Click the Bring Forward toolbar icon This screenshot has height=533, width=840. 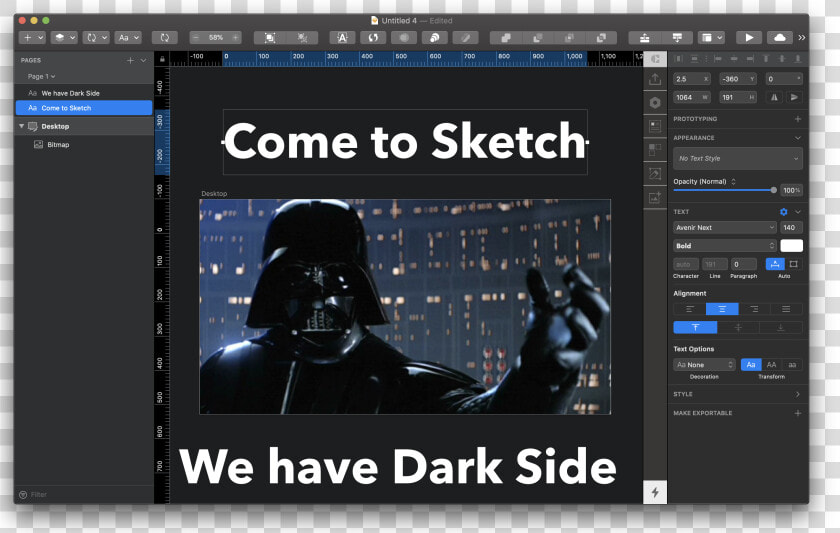point(644,37)
